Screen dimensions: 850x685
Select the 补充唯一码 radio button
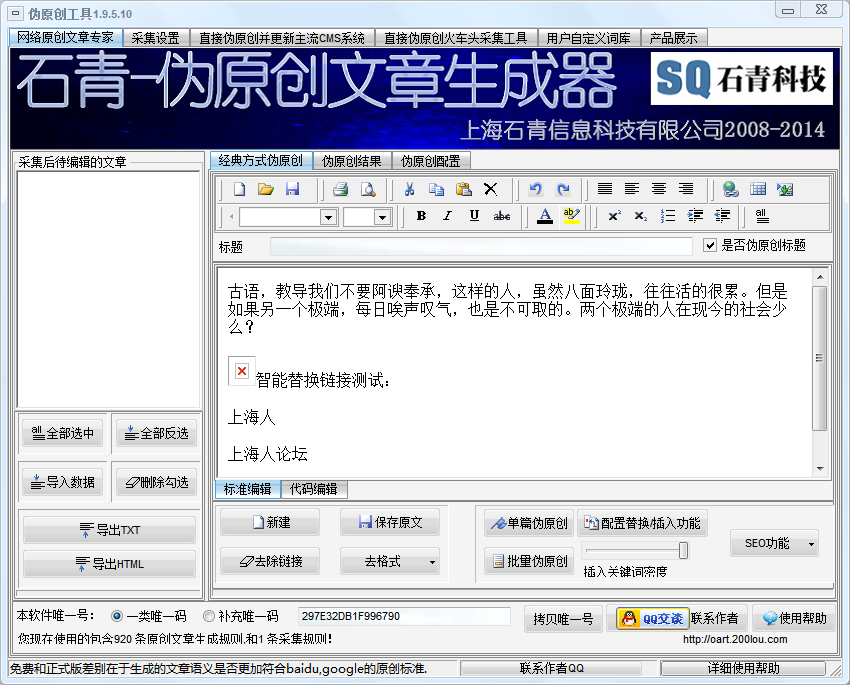pyautogui.click(x=209, y=616)
